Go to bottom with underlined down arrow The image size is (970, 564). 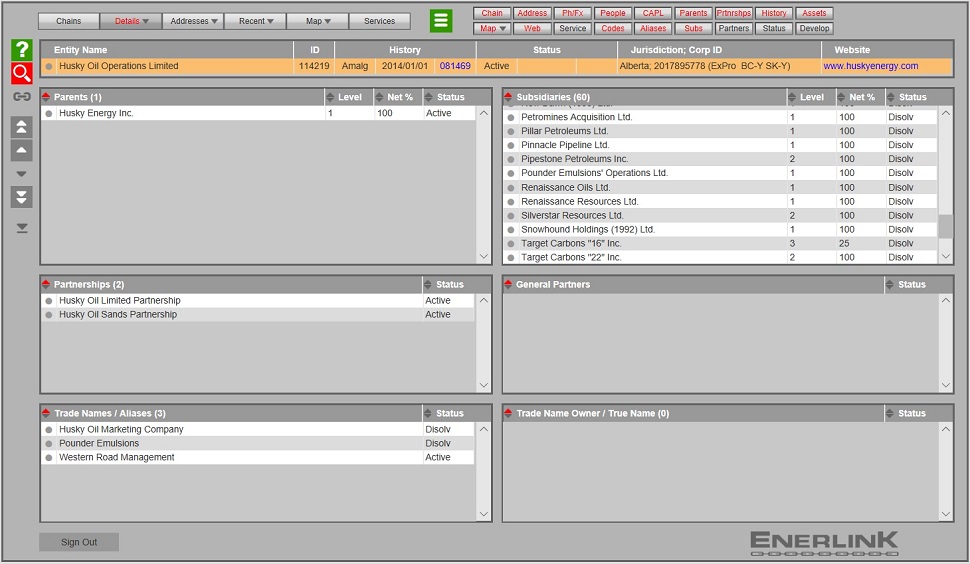tap(22, 228)
